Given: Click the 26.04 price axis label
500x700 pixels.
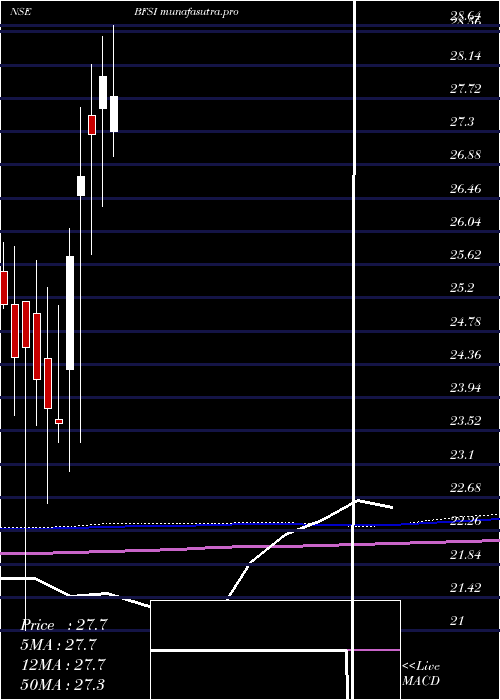Looking at the screenshot, I should pos(465,221).
